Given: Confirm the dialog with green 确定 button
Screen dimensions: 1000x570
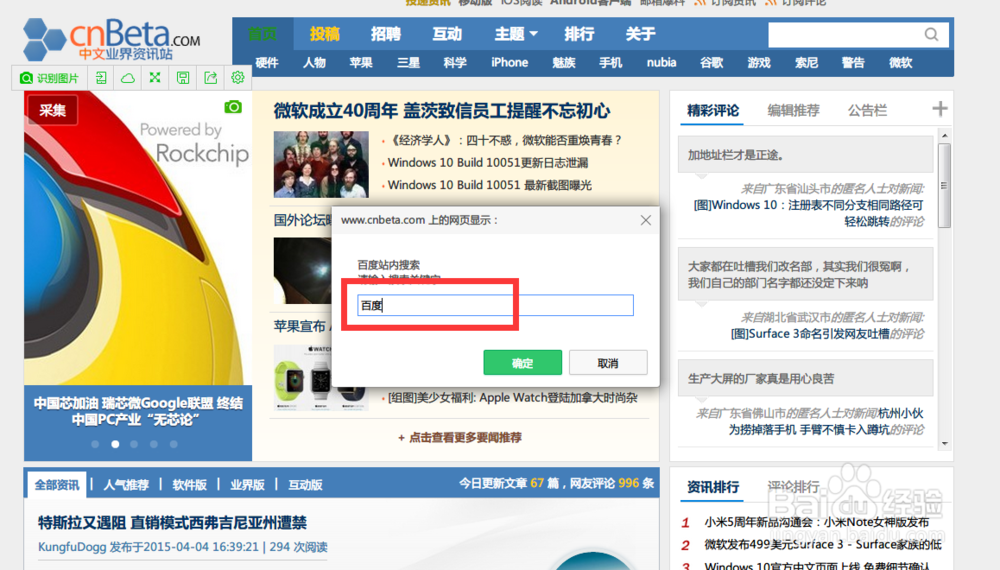Looking at the screenshot, I should click(522, 363).
